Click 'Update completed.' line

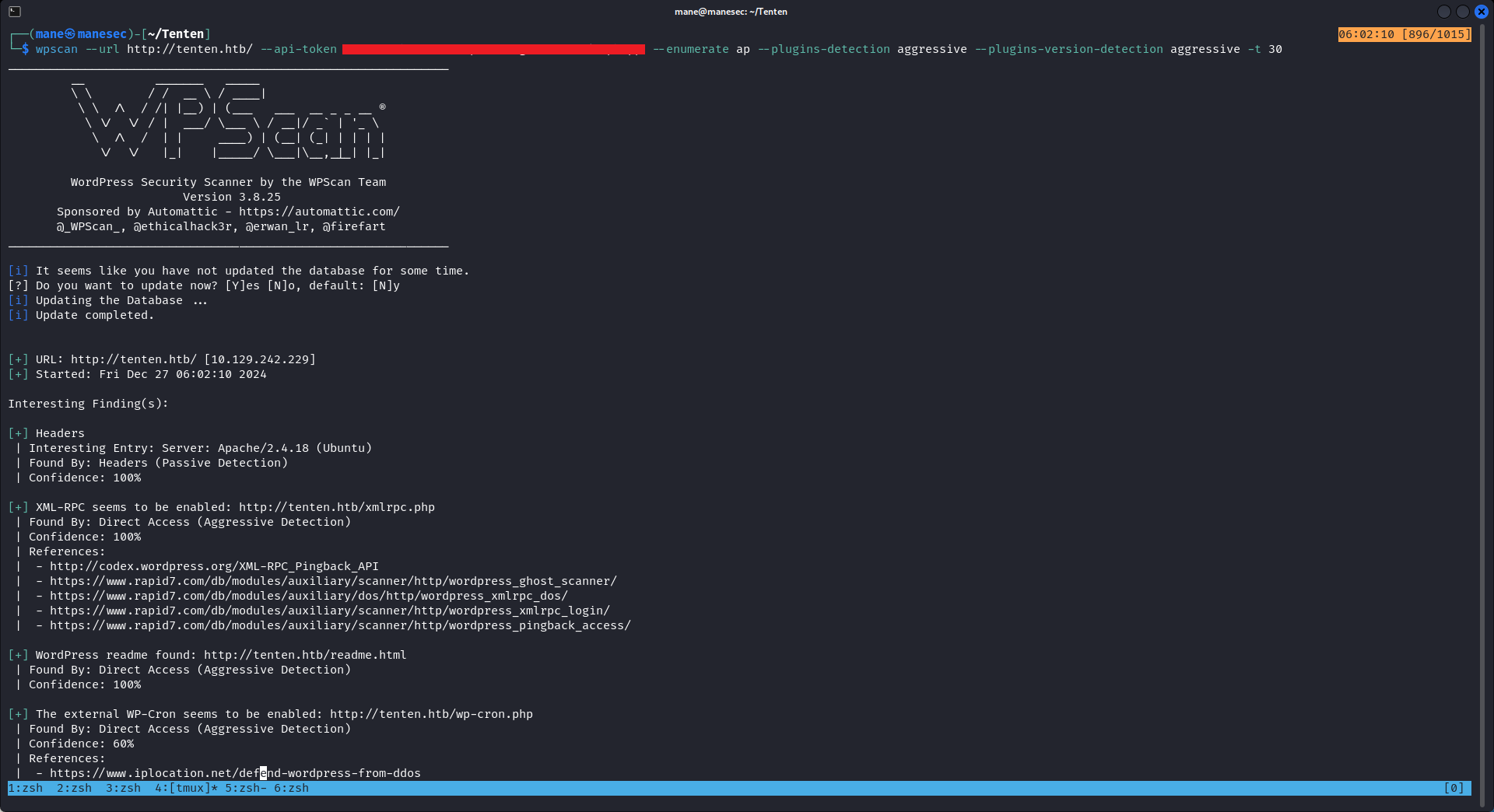tap(95, 315)
